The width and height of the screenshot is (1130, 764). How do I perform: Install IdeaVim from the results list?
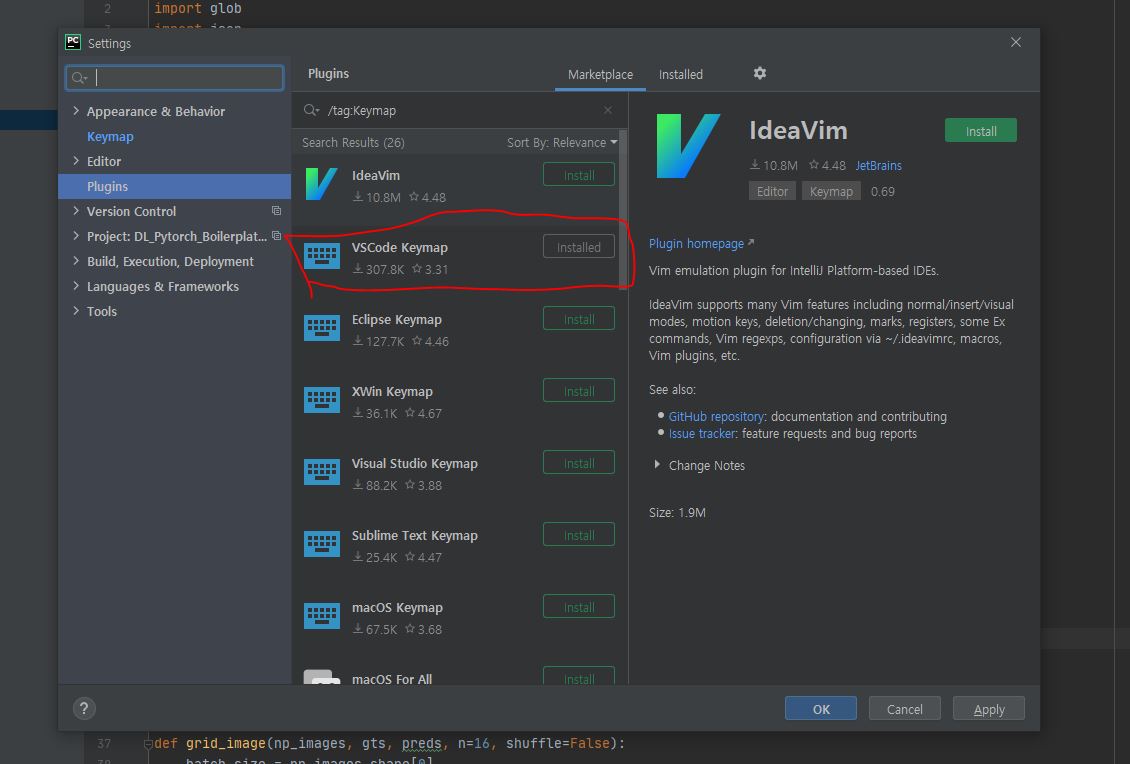pos(579,174)
